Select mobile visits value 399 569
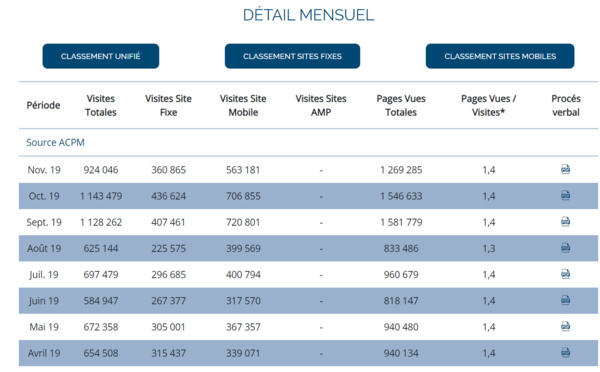600x372 pixels. point(243,248)
